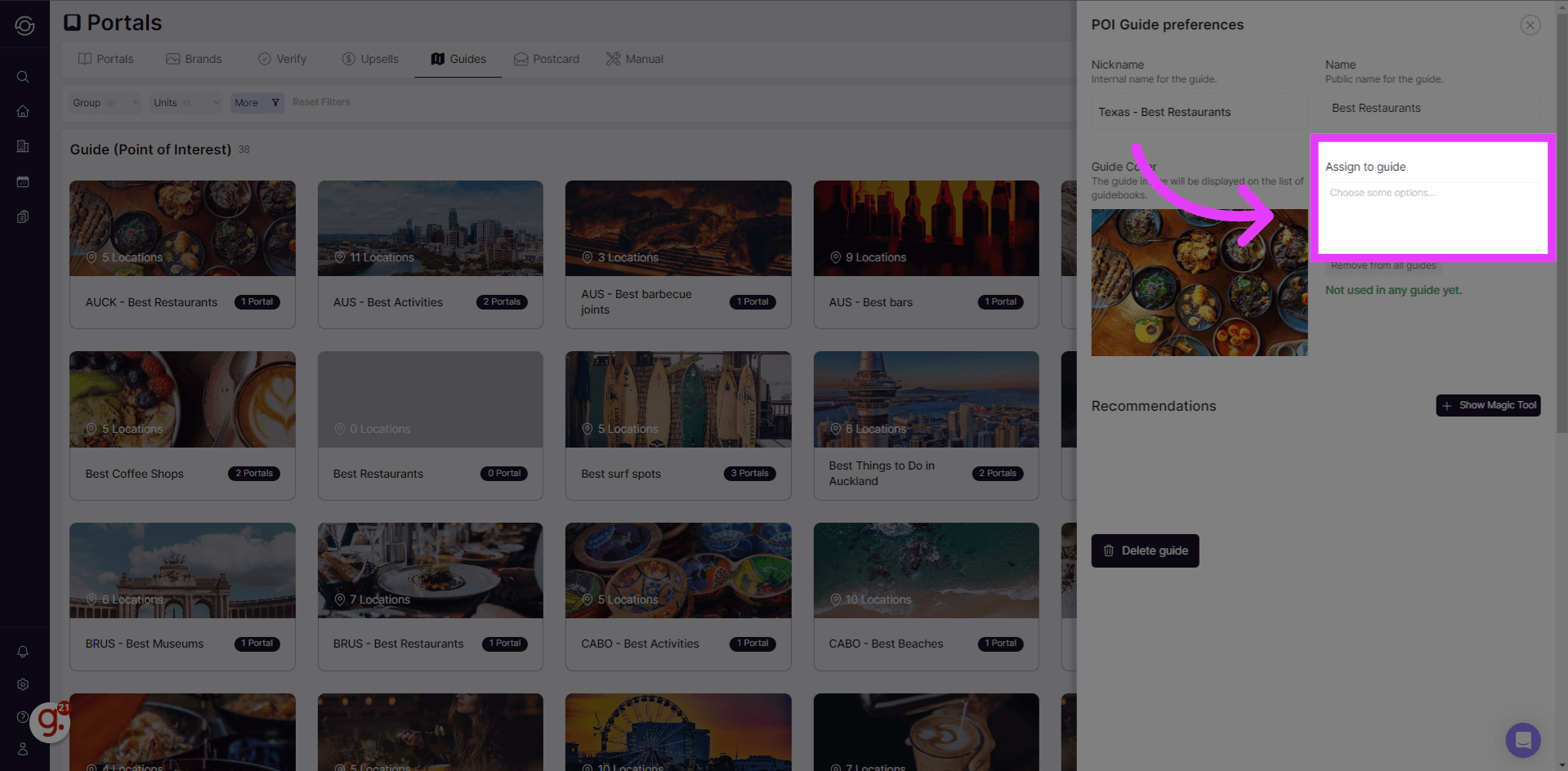Switch to the Upsells tab
This screenshot has height=771, width=1568.
pos(370,59)
